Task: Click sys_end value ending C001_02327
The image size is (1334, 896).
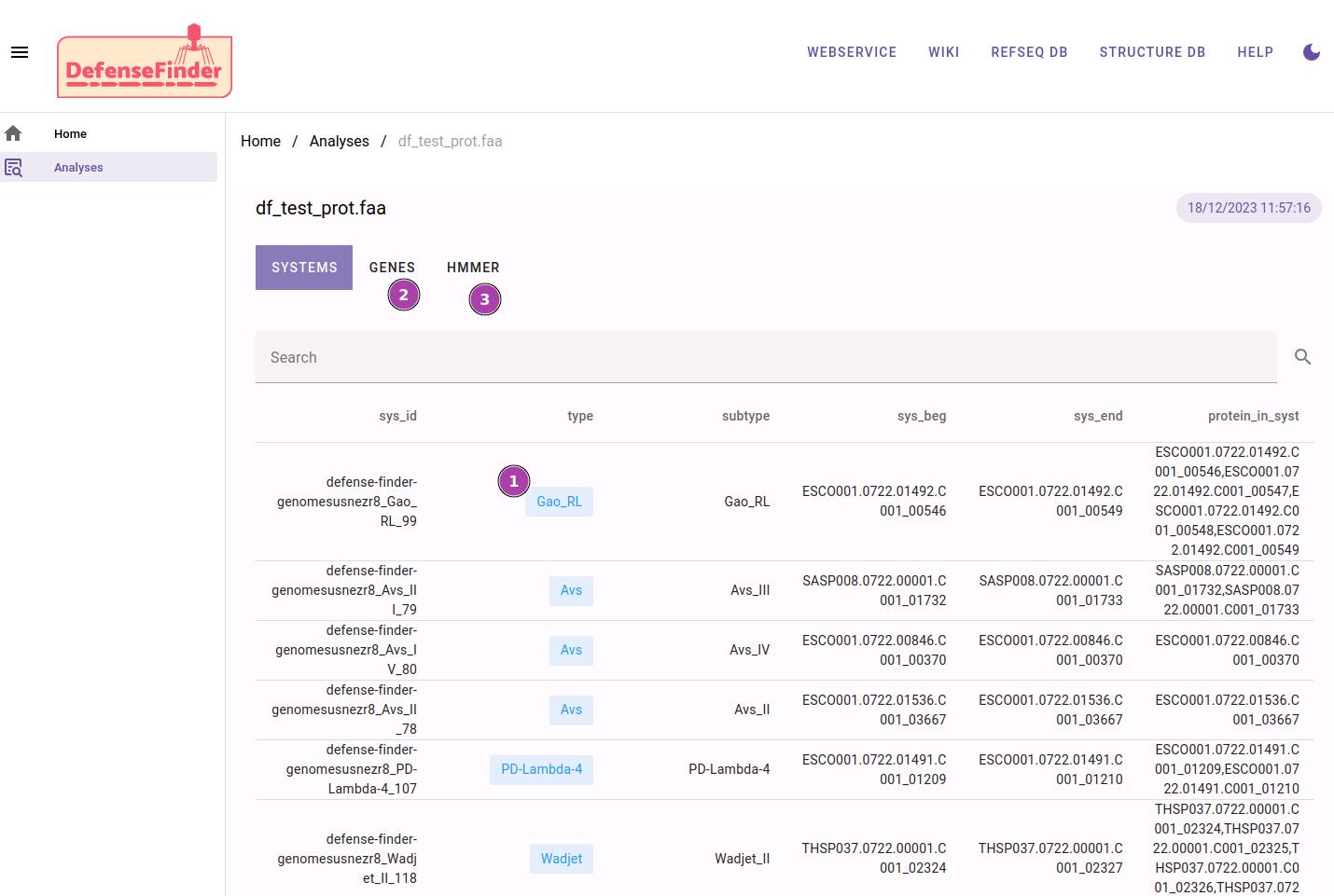Action: [1050, 858]
